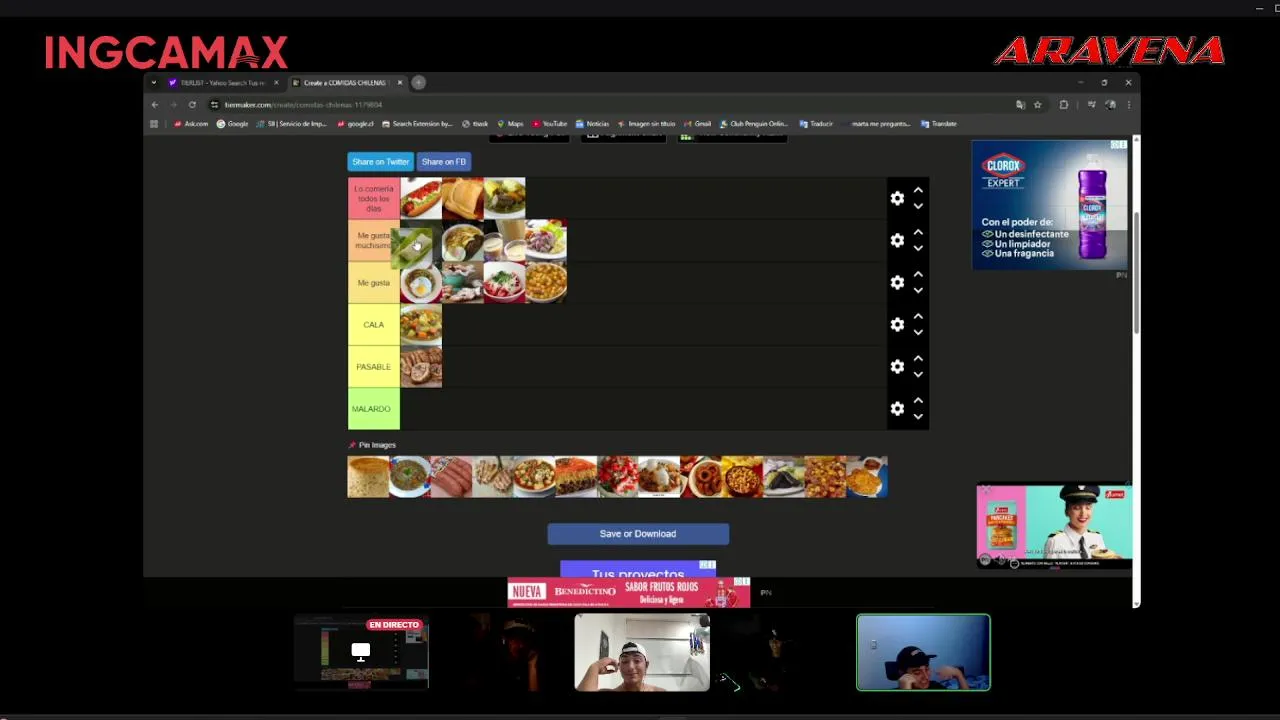The width and height of the screenshot is (1280, 720).
Task: Select the first bread image in unranked pool
Action: point(368,477)
